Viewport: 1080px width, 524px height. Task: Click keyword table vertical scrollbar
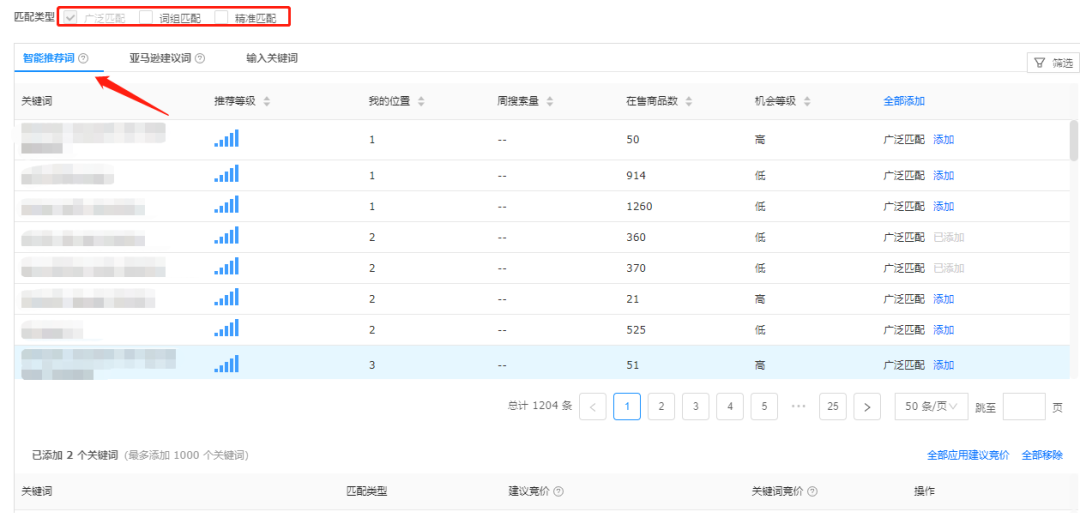(1074, 140)
